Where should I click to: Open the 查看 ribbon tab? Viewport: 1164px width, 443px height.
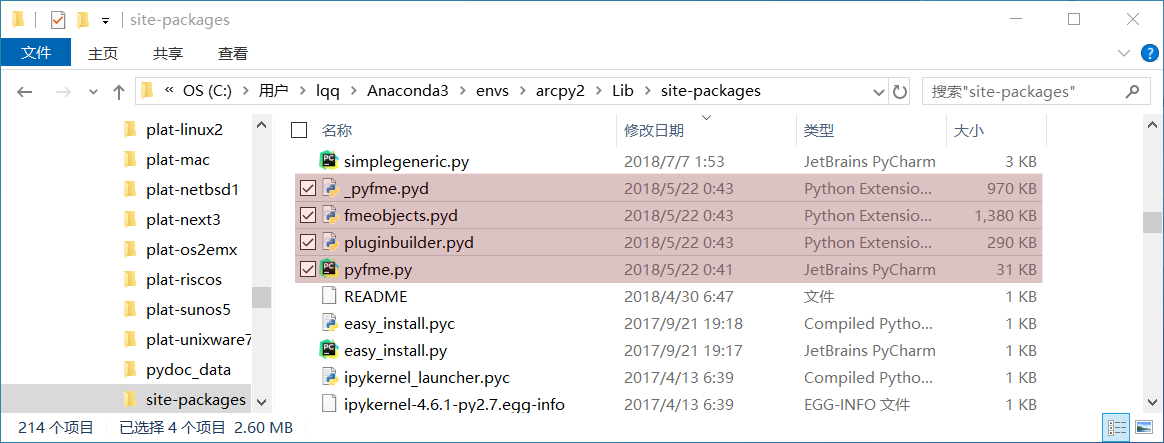(232, 53)
